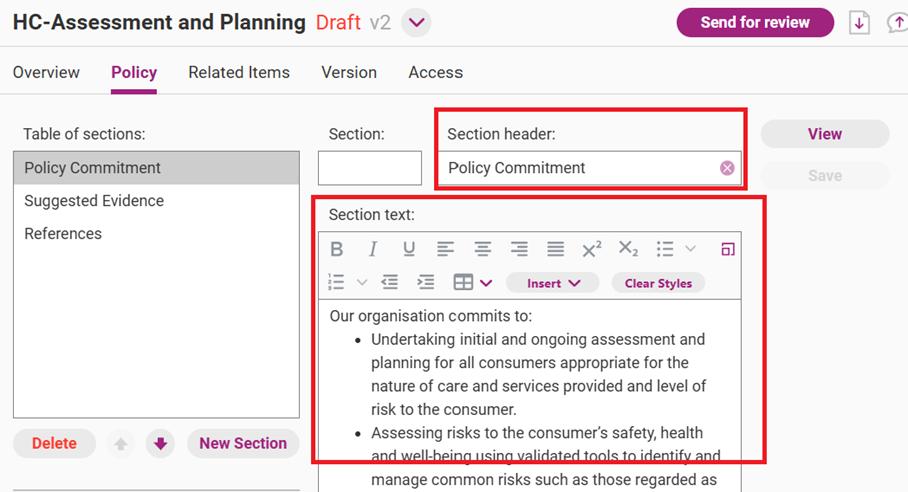Image resolution: width=908 pixels, height=492 pixels.
Task: Toggle underline formatting in the editor
Action: [x=409, y=250]
